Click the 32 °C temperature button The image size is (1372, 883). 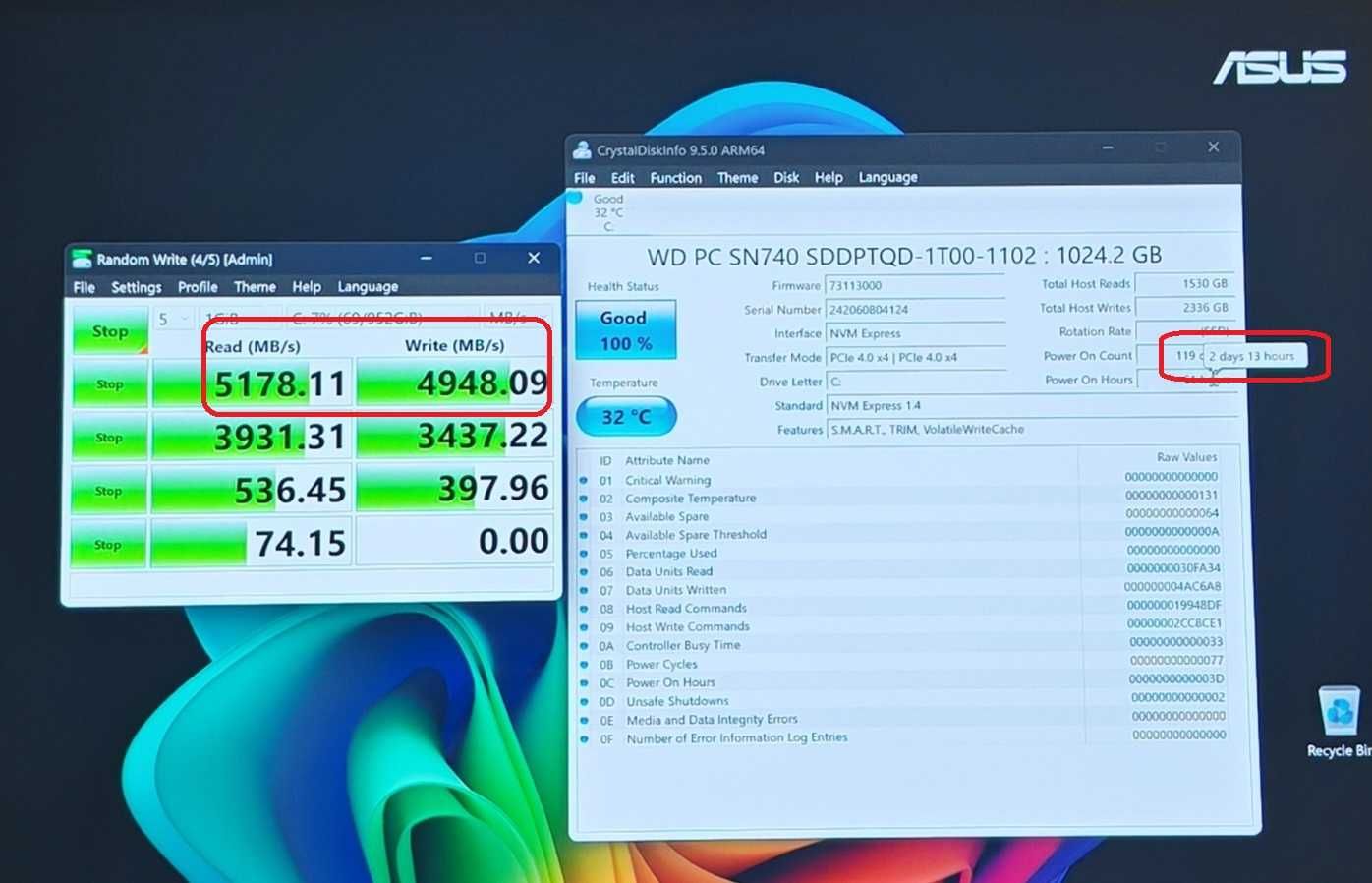(626, 417)
